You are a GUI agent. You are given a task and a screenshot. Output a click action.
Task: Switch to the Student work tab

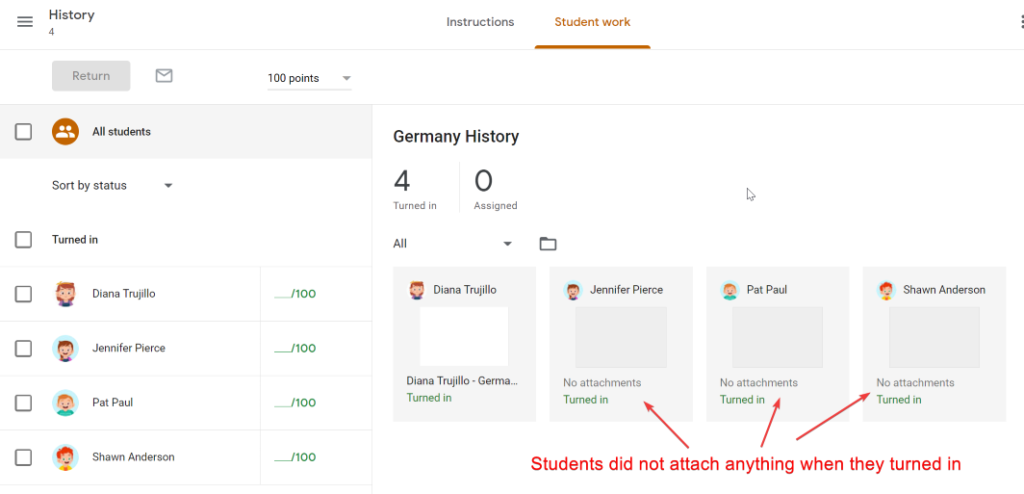(592, 22)
